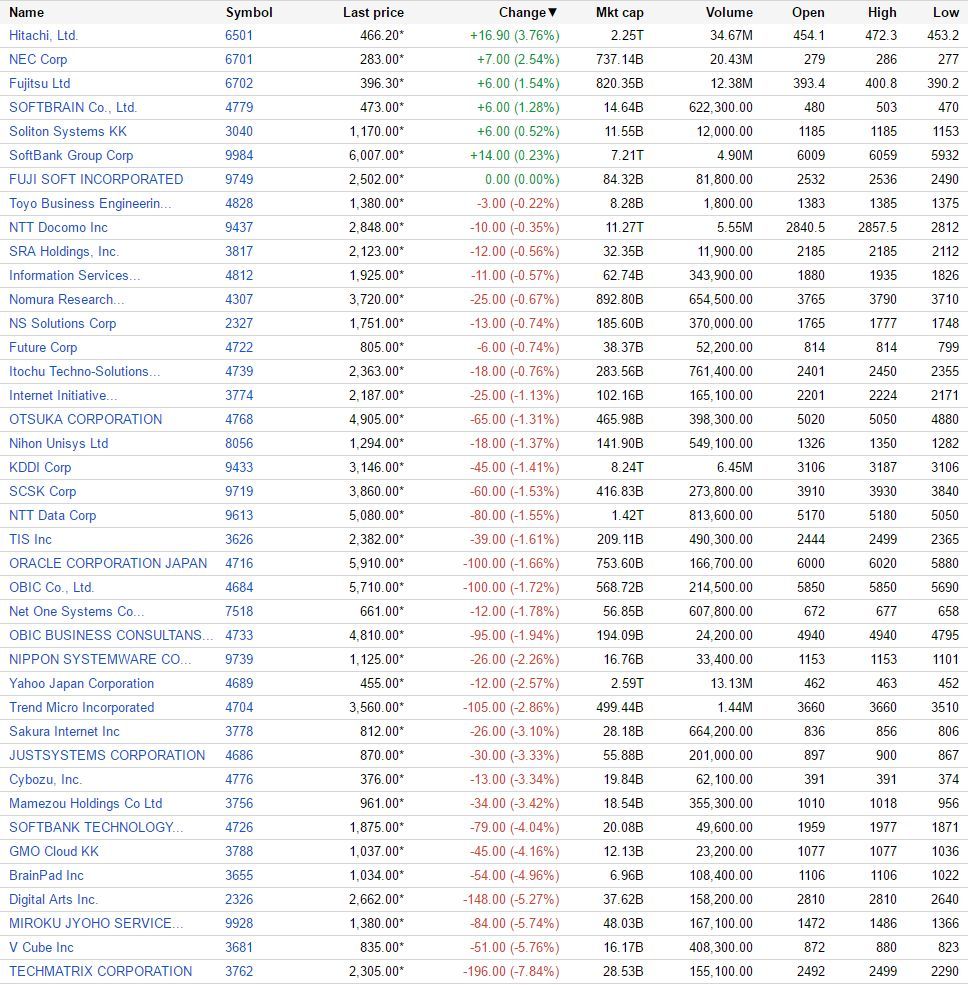Open Digital Arts Inc. link
968x985 pixels.
point(53,900)
